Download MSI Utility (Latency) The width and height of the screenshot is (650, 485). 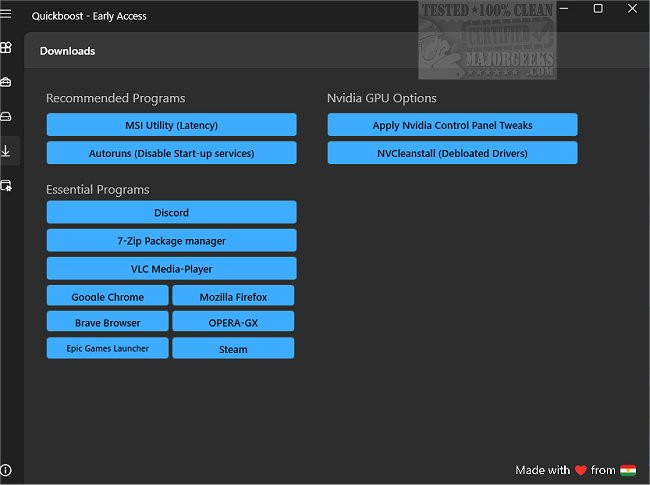tap(171, 125)
